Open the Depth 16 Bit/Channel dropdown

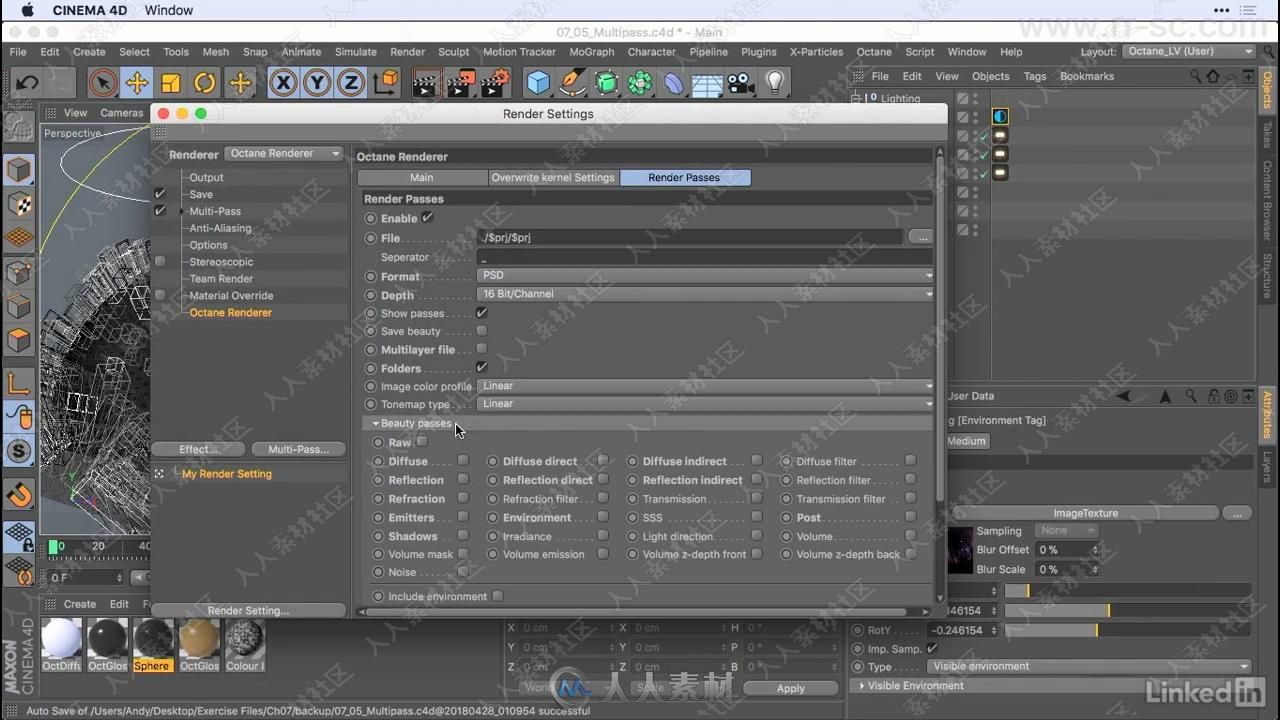point(706,294)
